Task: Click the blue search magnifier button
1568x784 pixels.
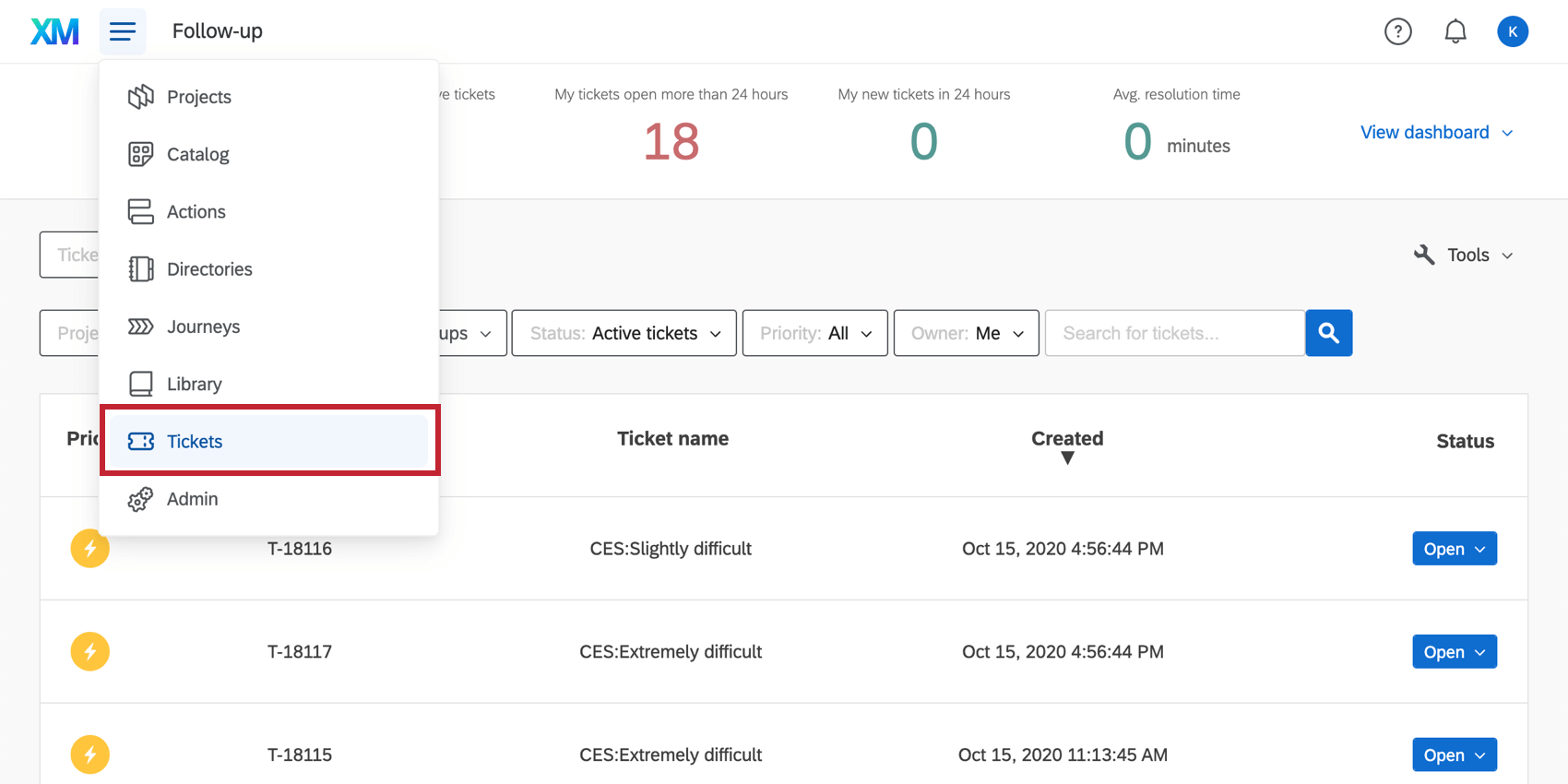Action: [1328, 333]
